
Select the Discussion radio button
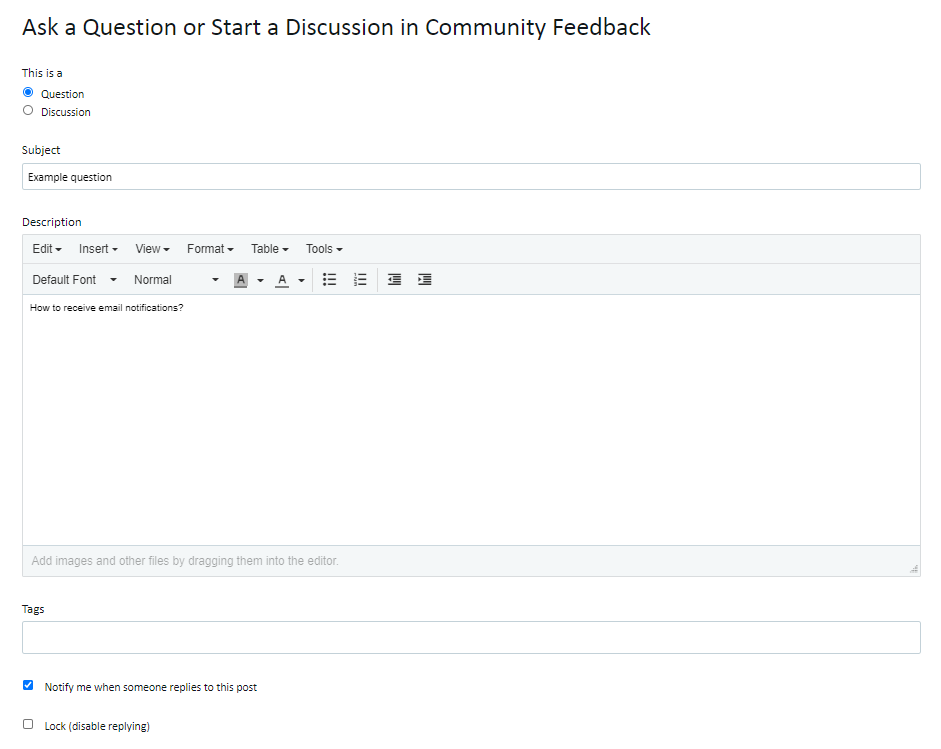coord(28,110)
